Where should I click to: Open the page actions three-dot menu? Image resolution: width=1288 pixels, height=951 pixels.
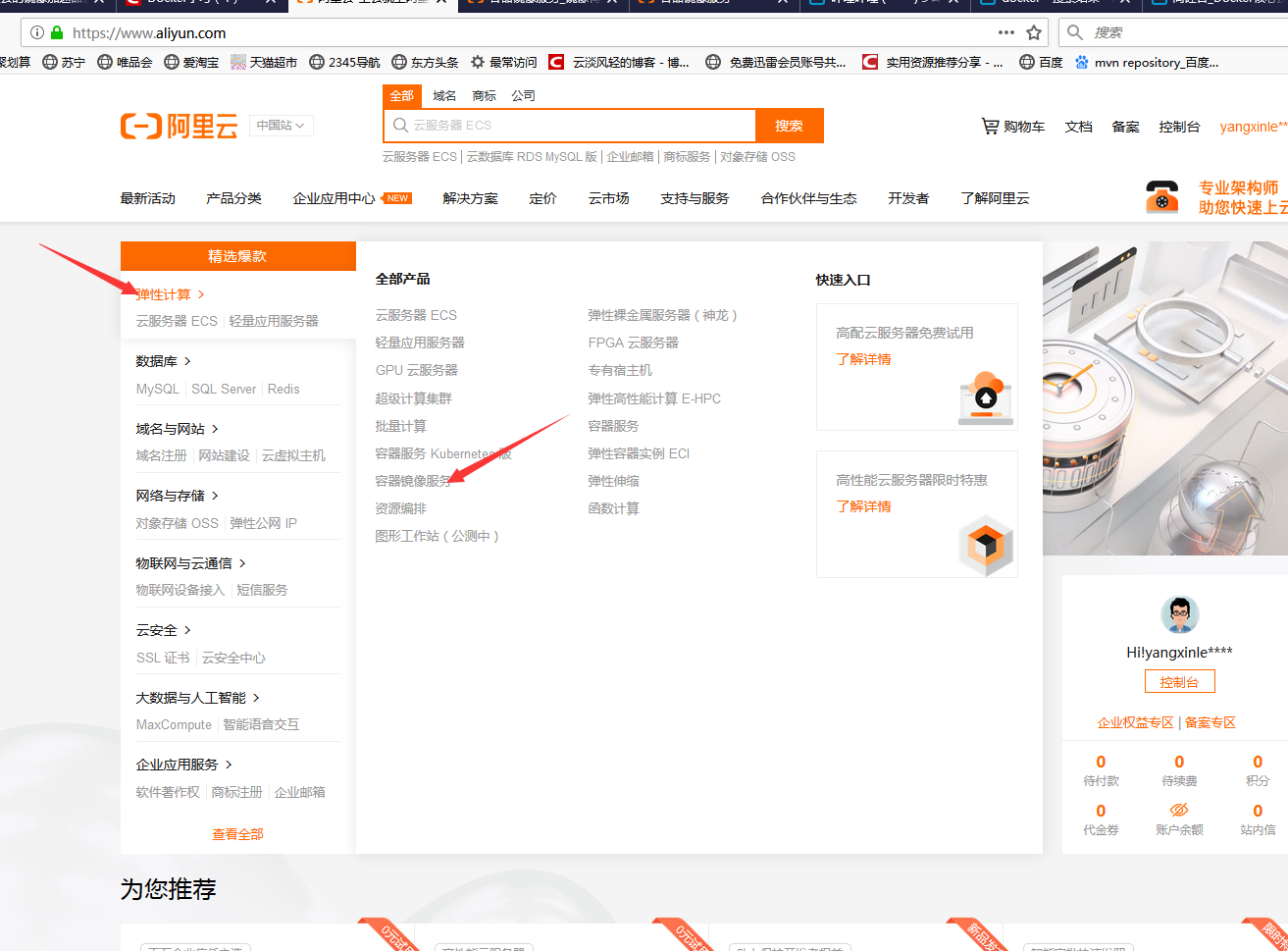click(1006, 32)
